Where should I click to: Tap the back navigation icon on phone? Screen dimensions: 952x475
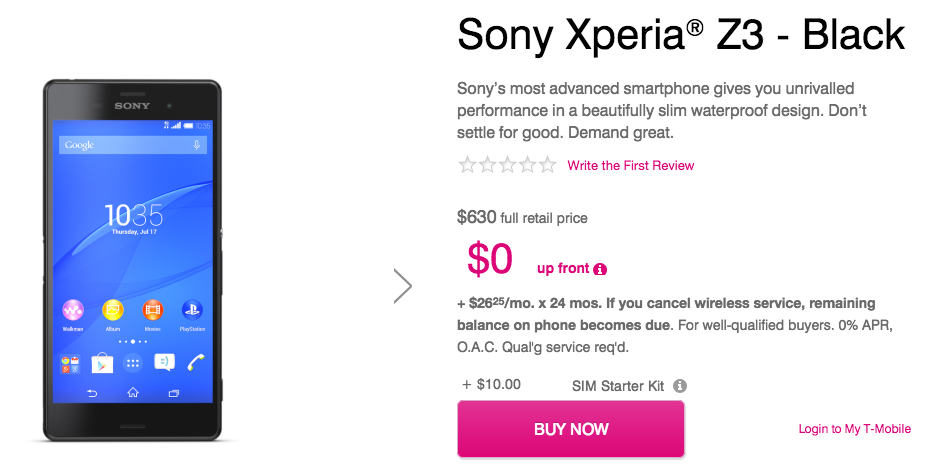click(93, 393)
